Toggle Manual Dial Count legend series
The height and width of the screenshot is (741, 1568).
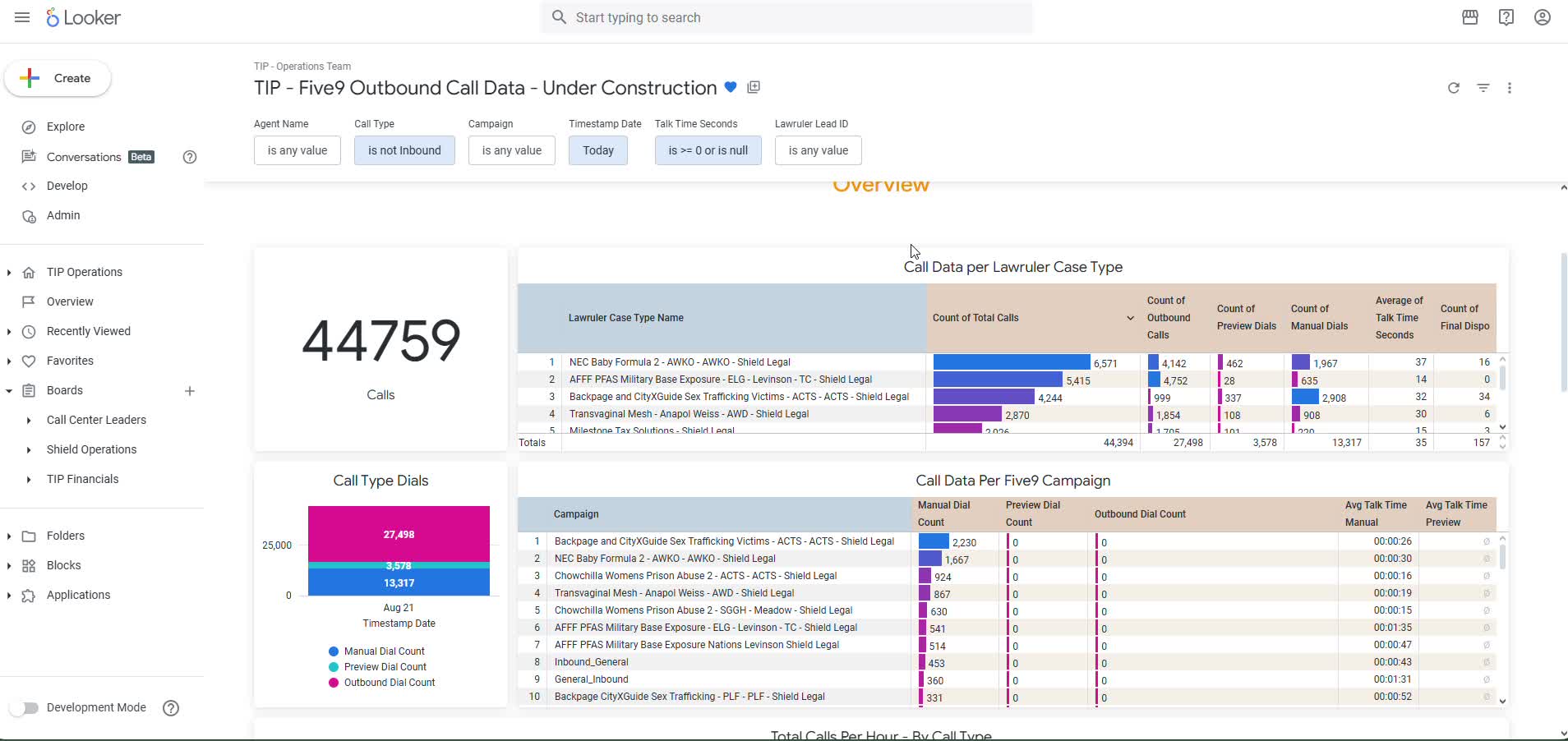tap(384, 651)
